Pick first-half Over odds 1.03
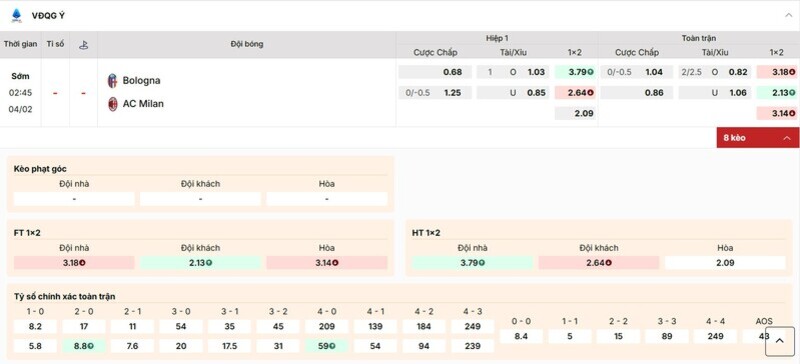 click(x=513, y=72)
